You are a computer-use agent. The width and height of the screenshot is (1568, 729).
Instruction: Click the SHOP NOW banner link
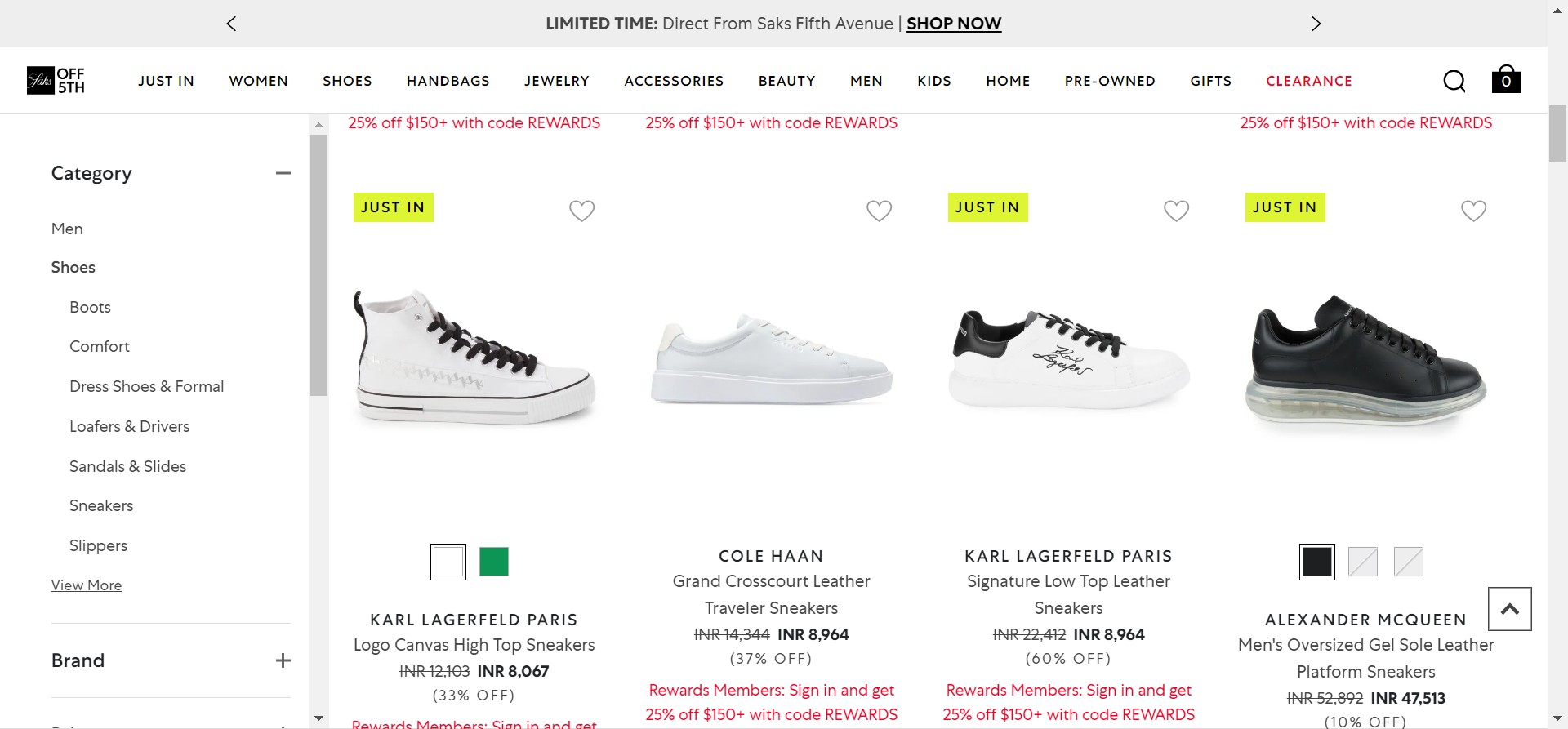pyautogui.click(x=954, y=24)
